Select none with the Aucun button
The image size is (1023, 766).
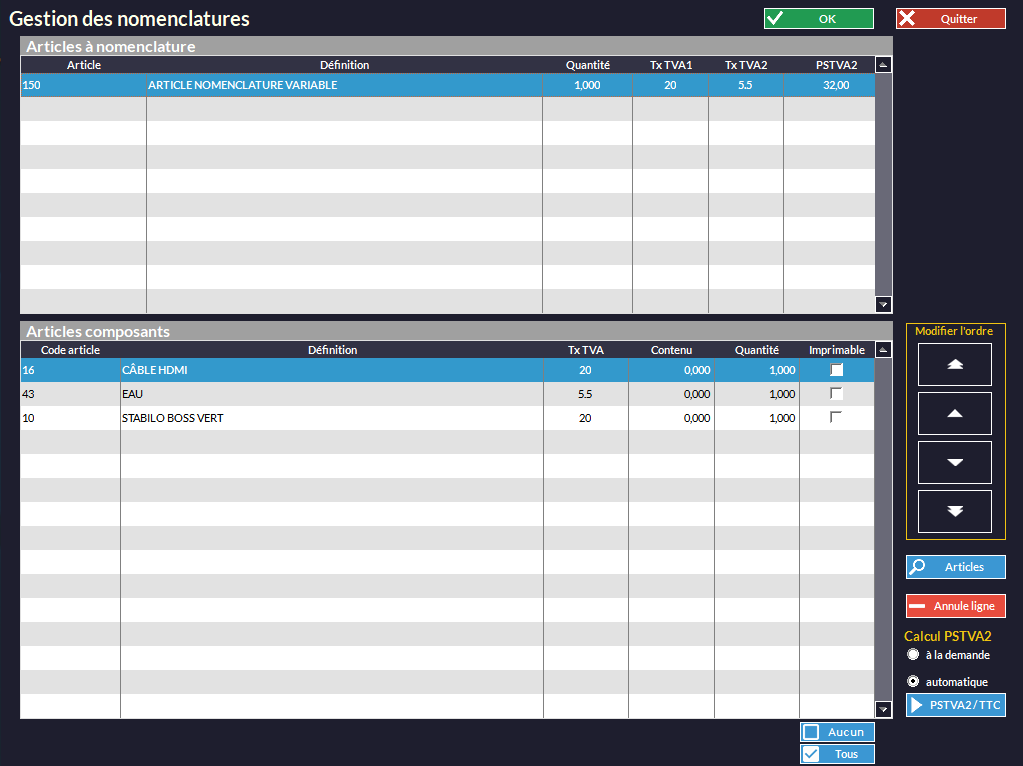click(837, 732)
